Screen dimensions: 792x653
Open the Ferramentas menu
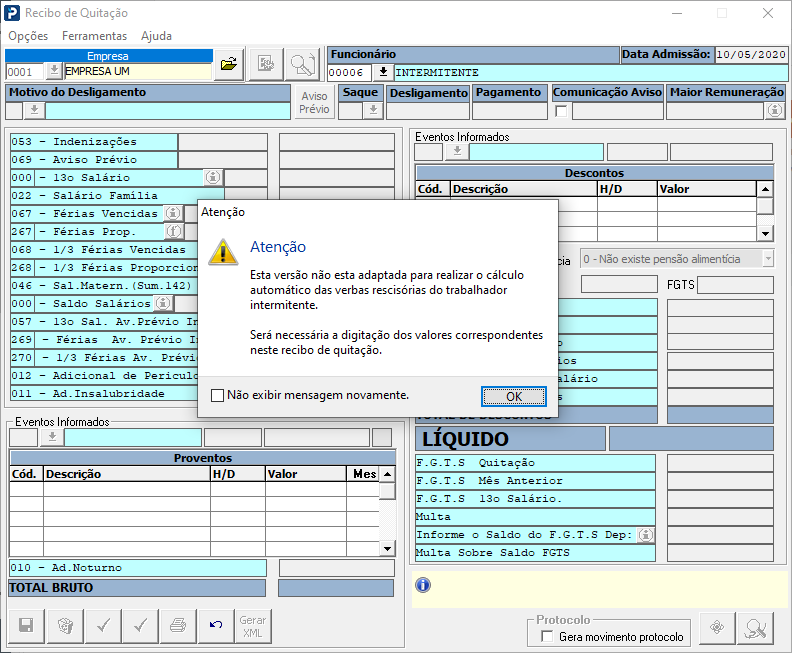pos(94,36)
